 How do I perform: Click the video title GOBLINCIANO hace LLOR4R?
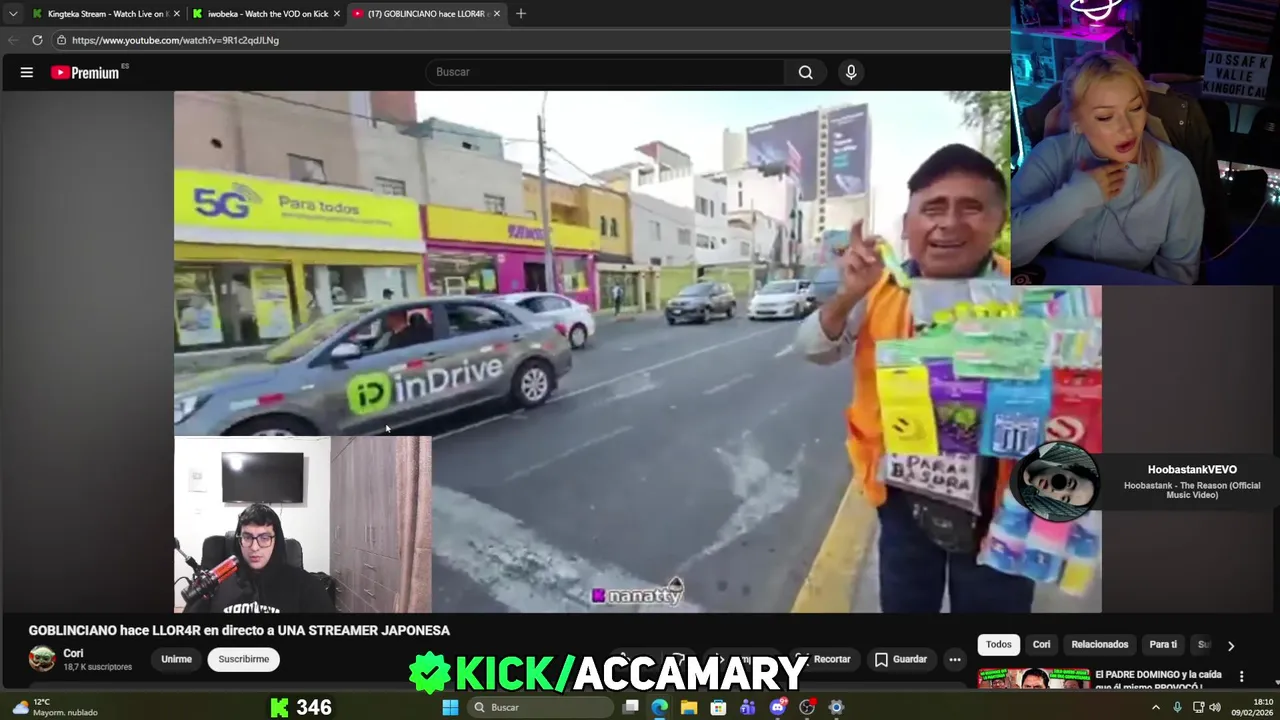[x=239, y=630]
